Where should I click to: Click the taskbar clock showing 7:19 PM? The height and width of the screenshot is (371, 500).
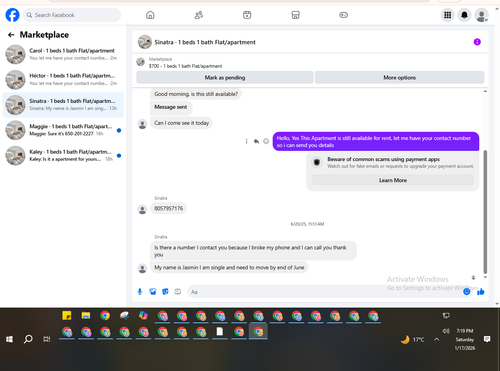465,339
